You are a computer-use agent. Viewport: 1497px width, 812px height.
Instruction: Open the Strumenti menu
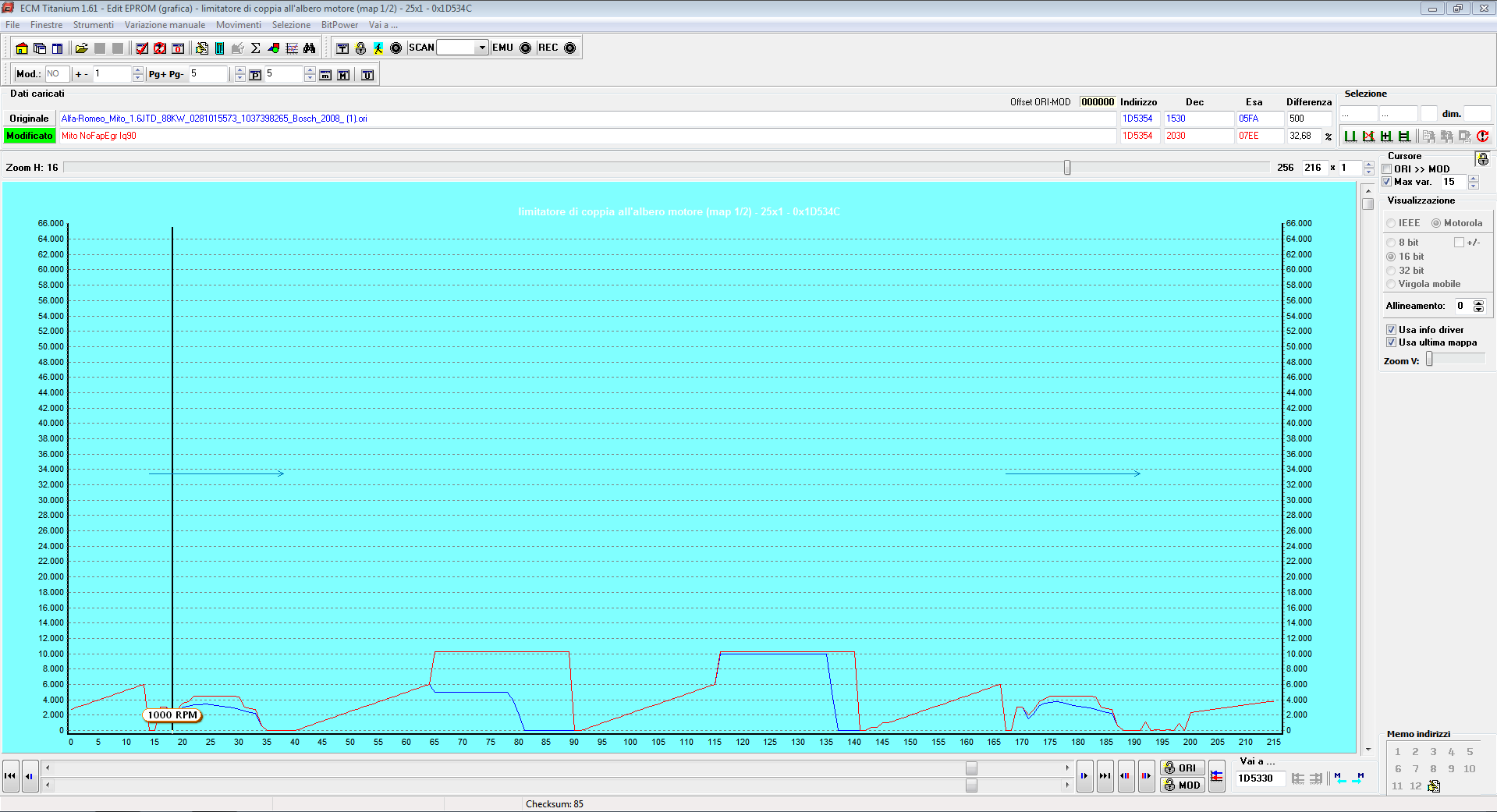tap(93, 25)
